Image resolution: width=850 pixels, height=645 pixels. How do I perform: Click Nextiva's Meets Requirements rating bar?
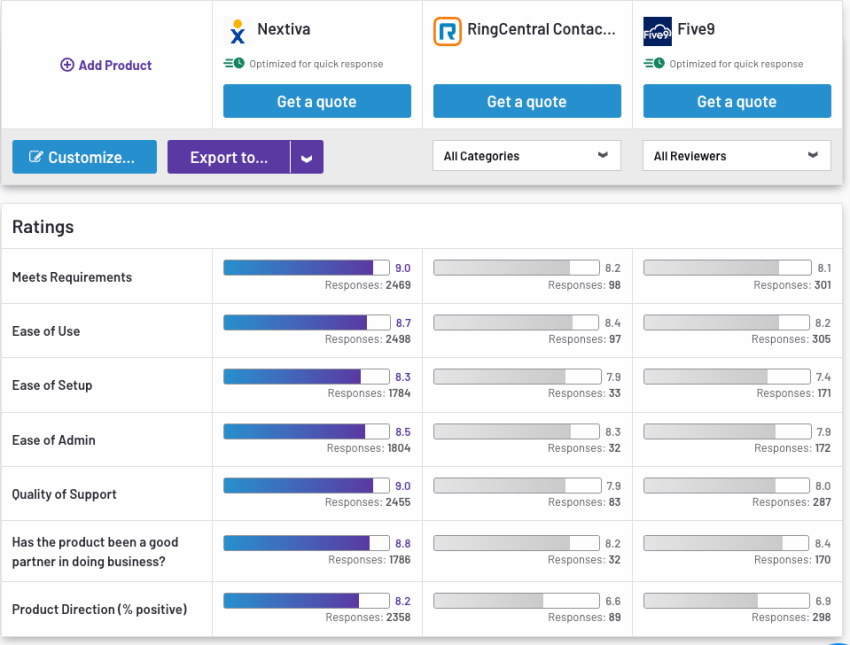click(x=306, y=268)
